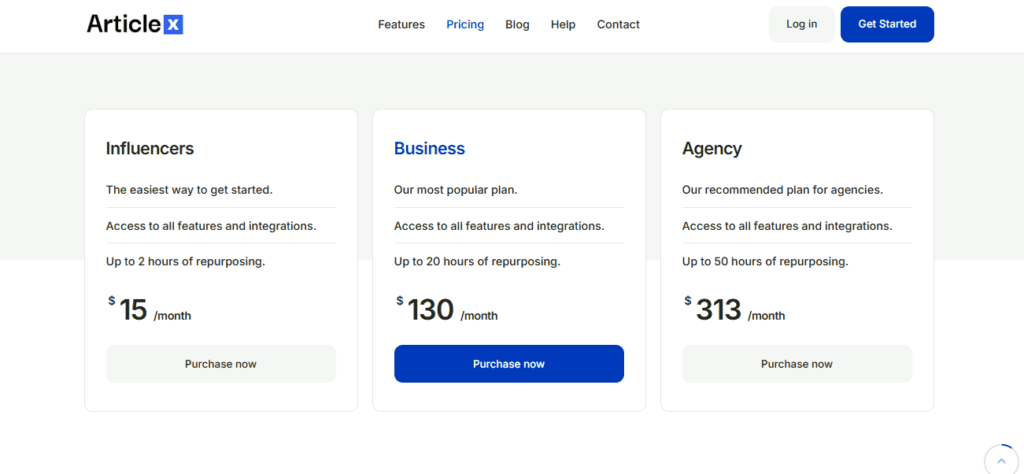Open the Features nav link
Screen dimensions: 1024x474
coord(401,24)
